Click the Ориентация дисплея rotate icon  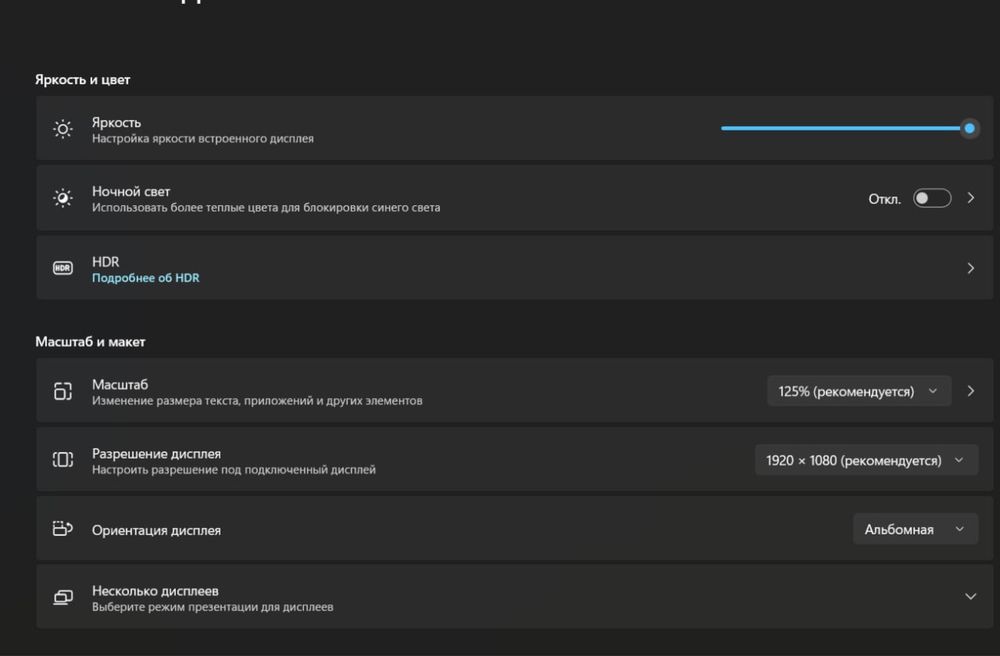tap(62, 528)
